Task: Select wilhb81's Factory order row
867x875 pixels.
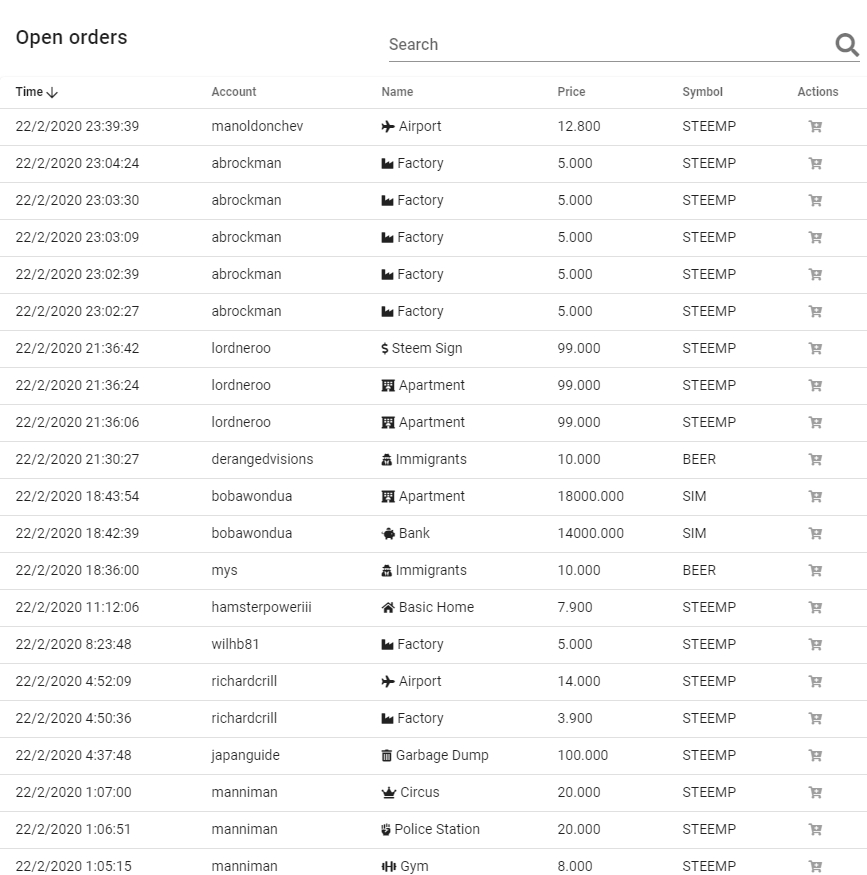Action: coord(434,645)
